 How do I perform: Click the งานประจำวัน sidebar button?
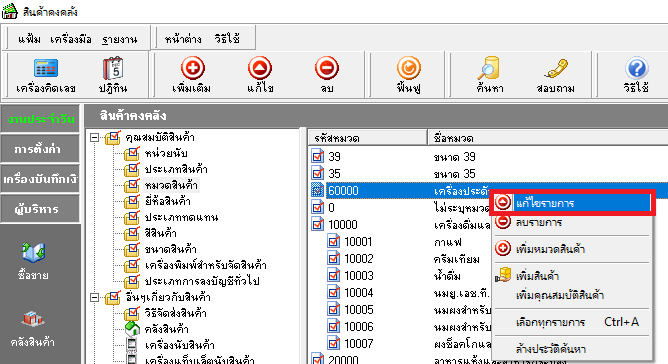pos(40,119)
